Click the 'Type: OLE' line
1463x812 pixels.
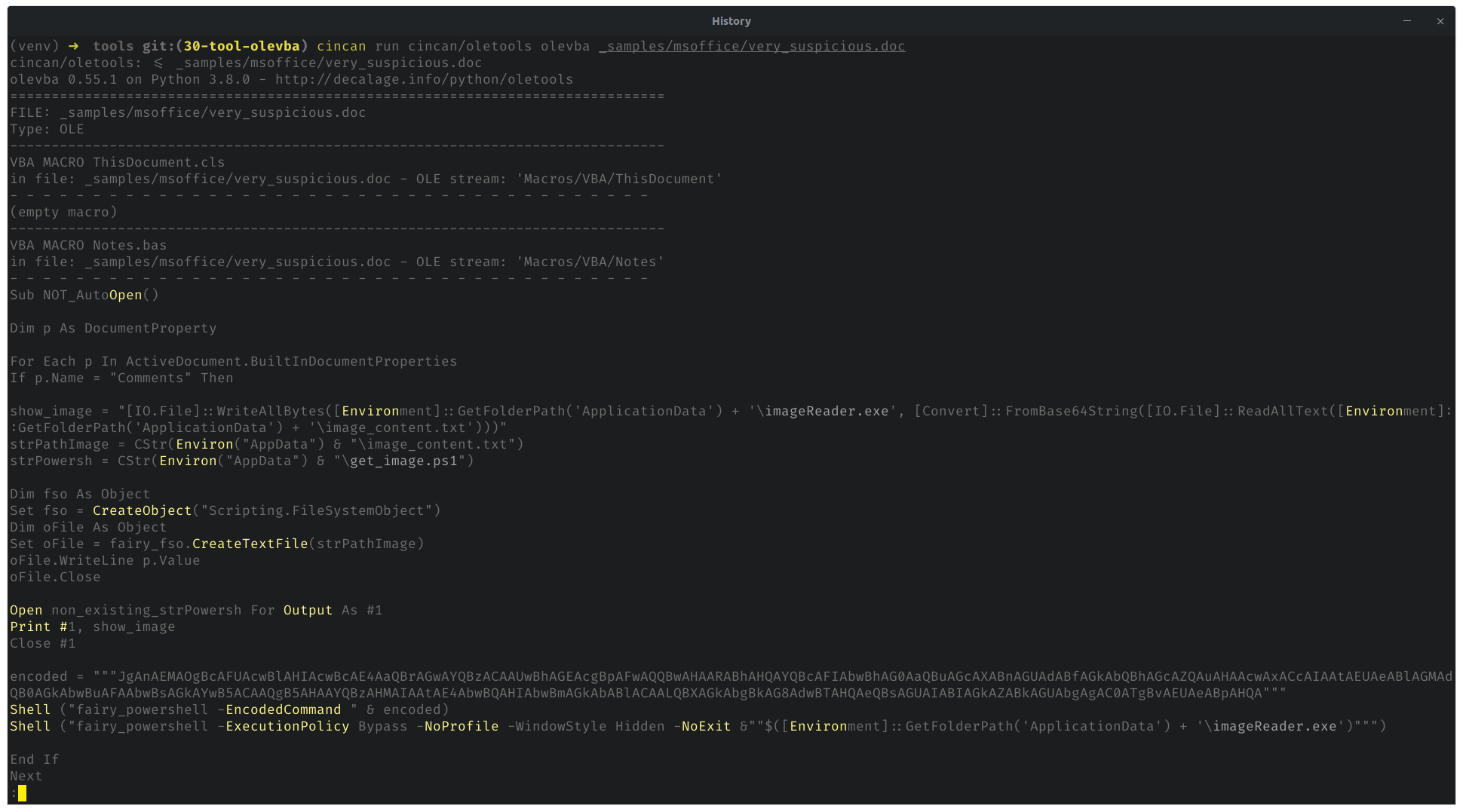click(47, 130)
